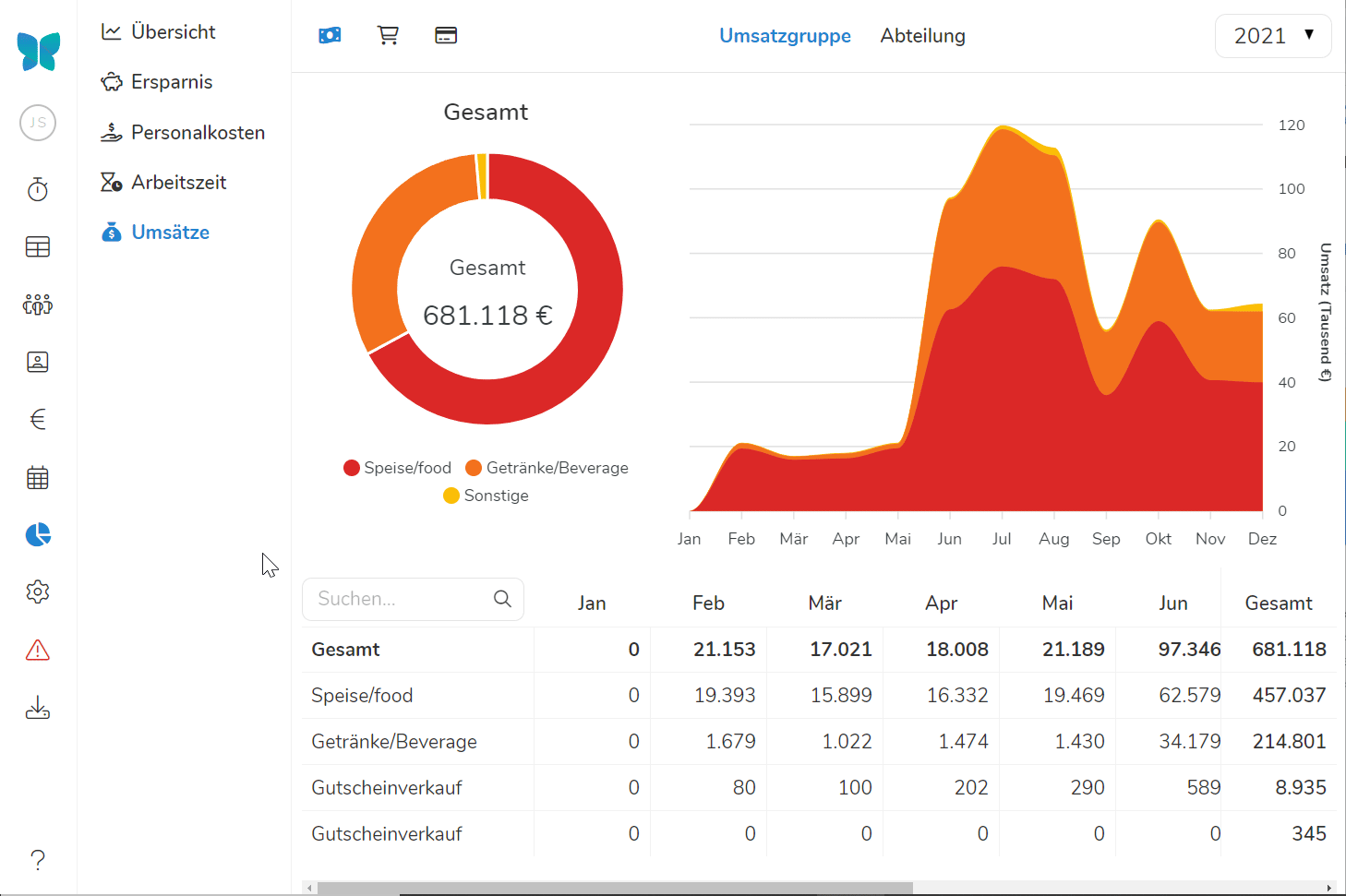Click the euro currency sidebar icon

click(x=38, y=420)
